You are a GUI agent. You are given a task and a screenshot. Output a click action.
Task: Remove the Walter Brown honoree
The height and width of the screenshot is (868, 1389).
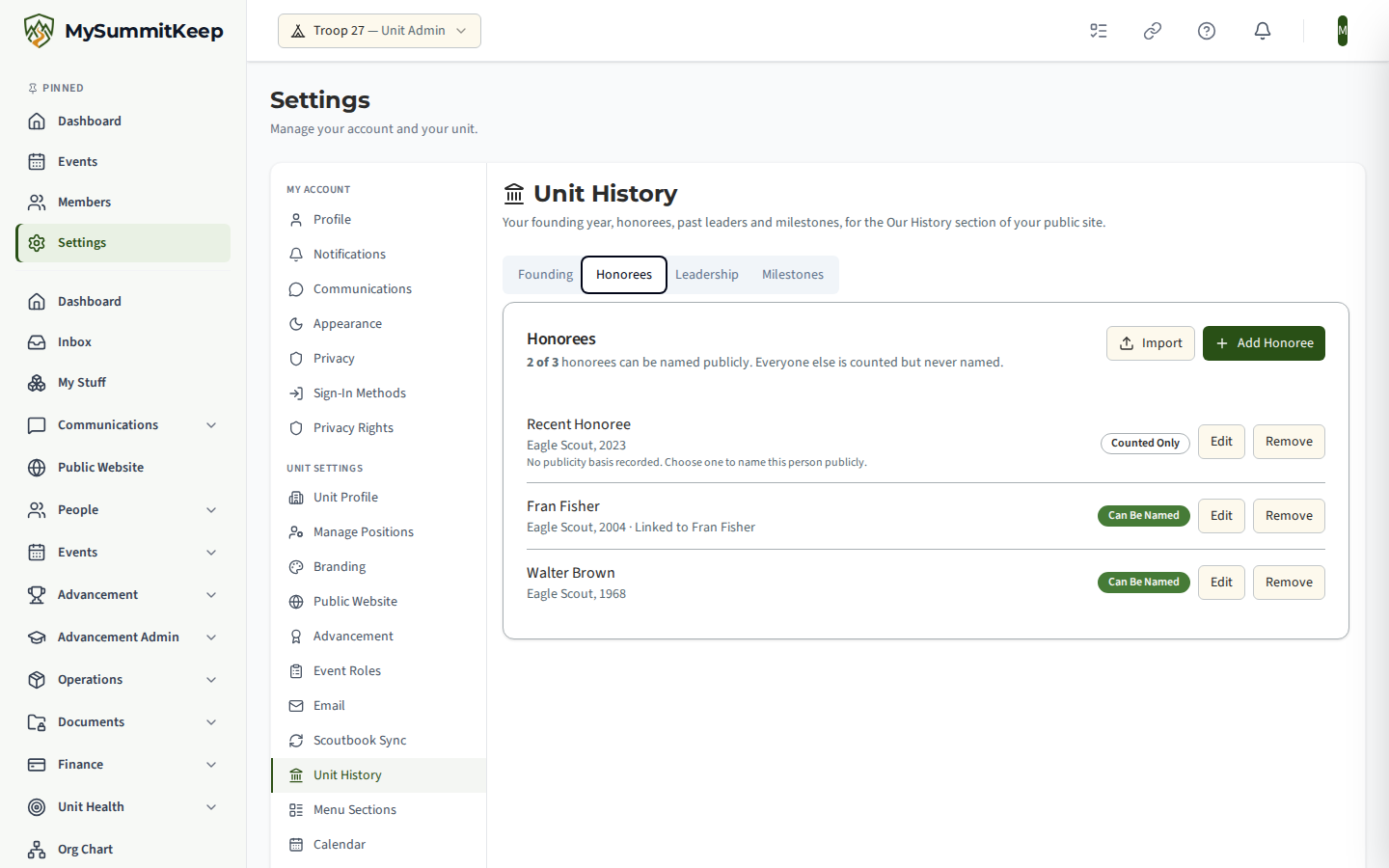(1289, 583)
